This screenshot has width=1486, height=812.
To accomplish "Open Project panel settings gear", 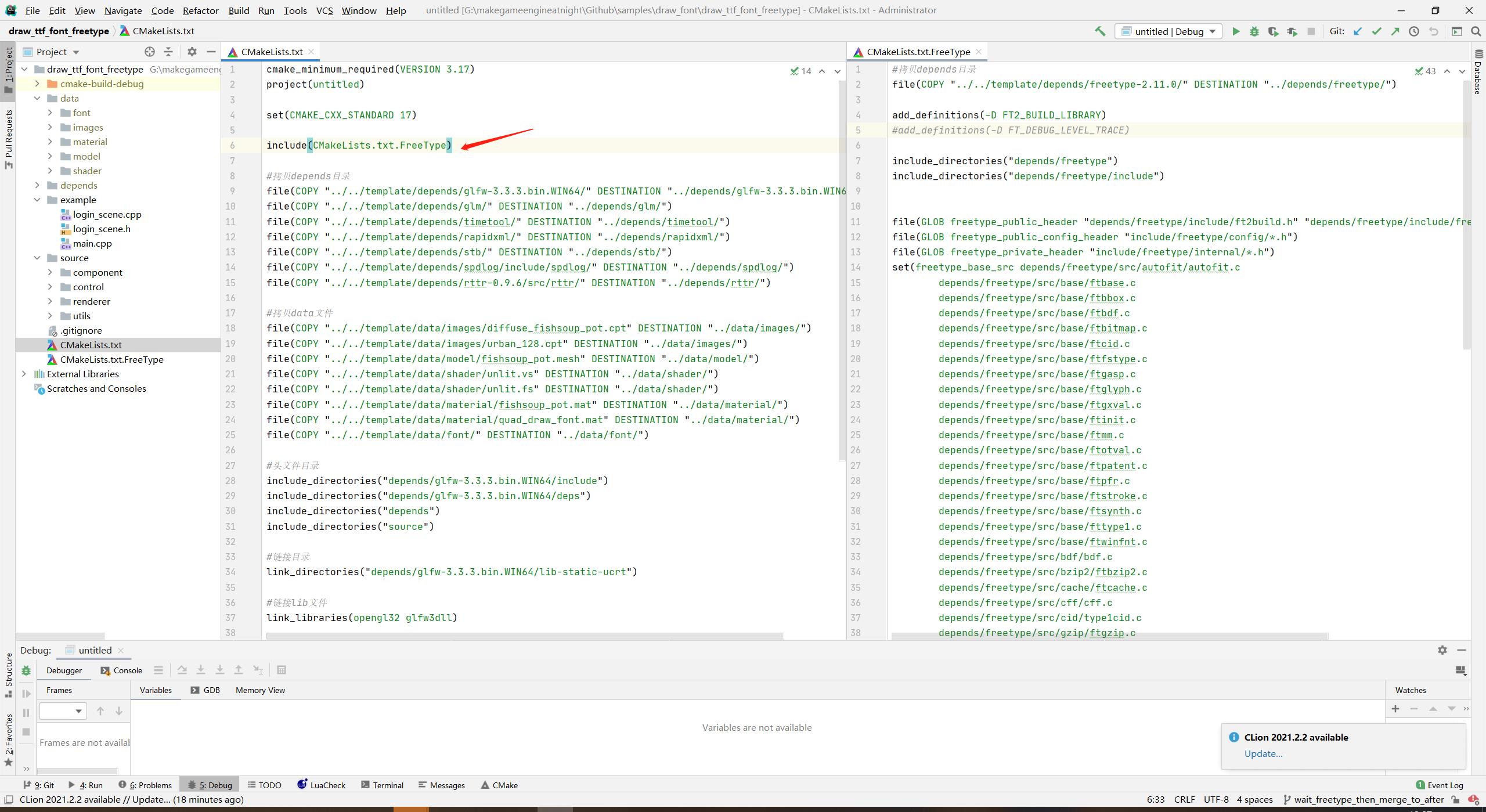I will click(192, 52).
